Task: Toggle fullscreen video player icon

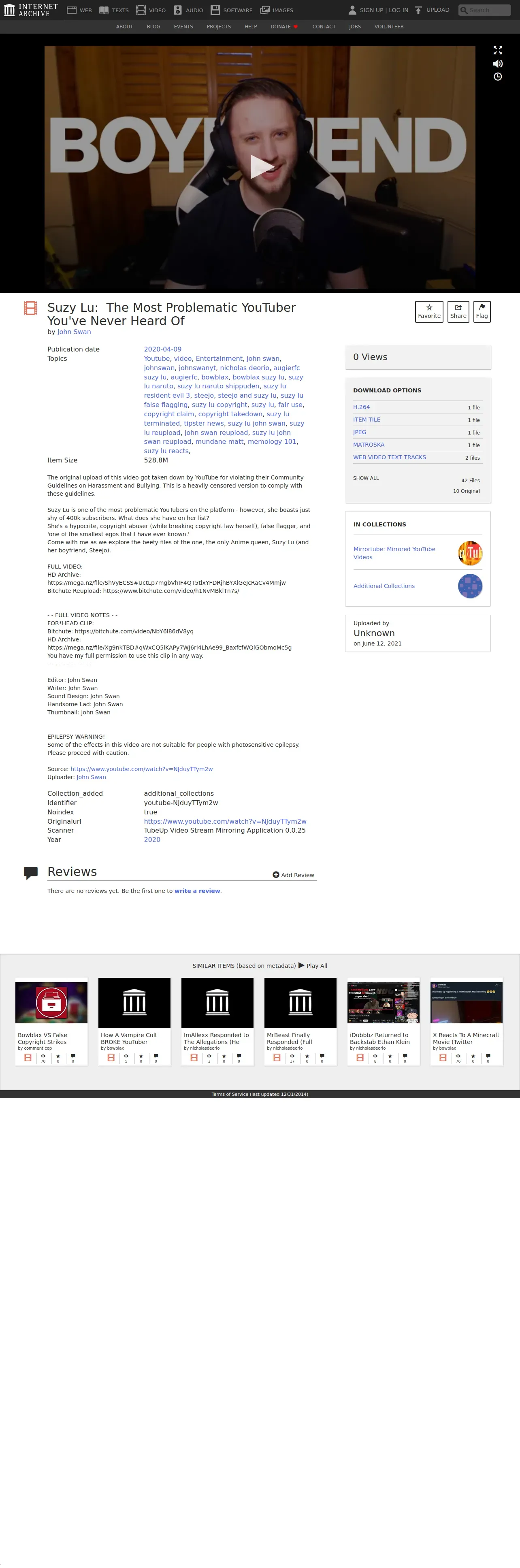Action: tap(497, 51)
